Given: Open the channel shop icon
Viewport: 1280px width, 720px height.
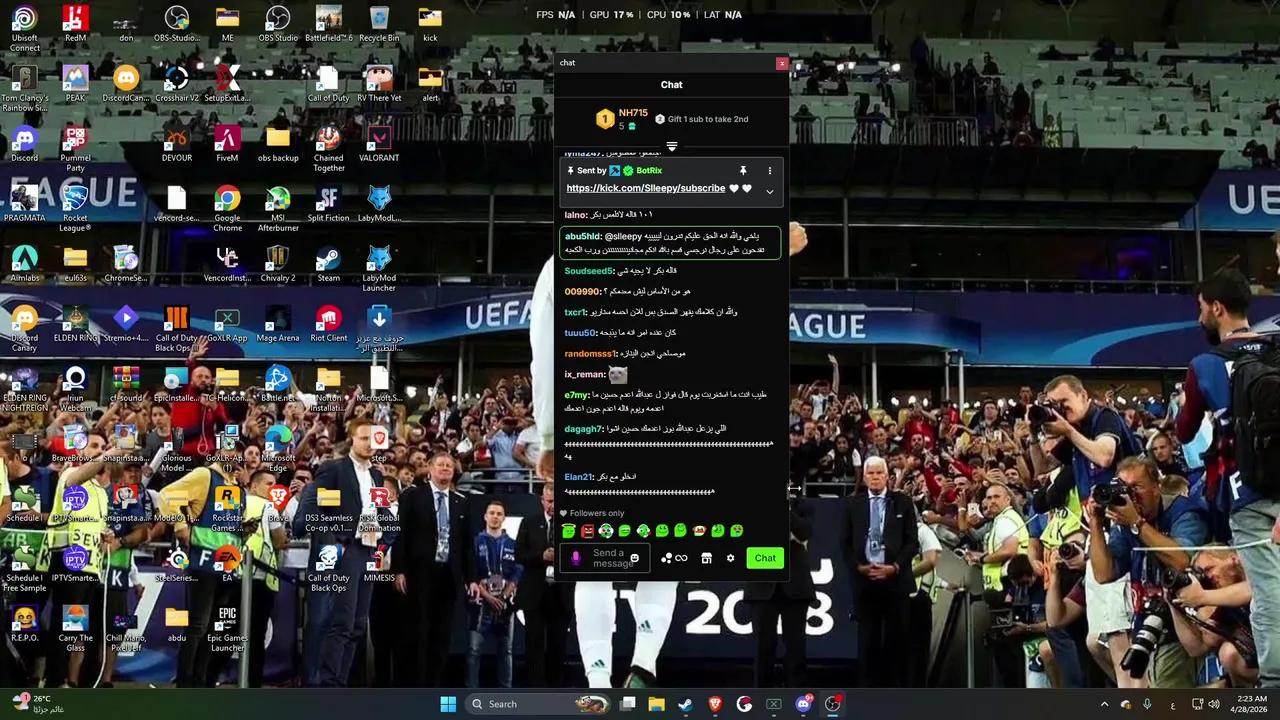Looking at the screenshot, I should click(x=706, y=558).
